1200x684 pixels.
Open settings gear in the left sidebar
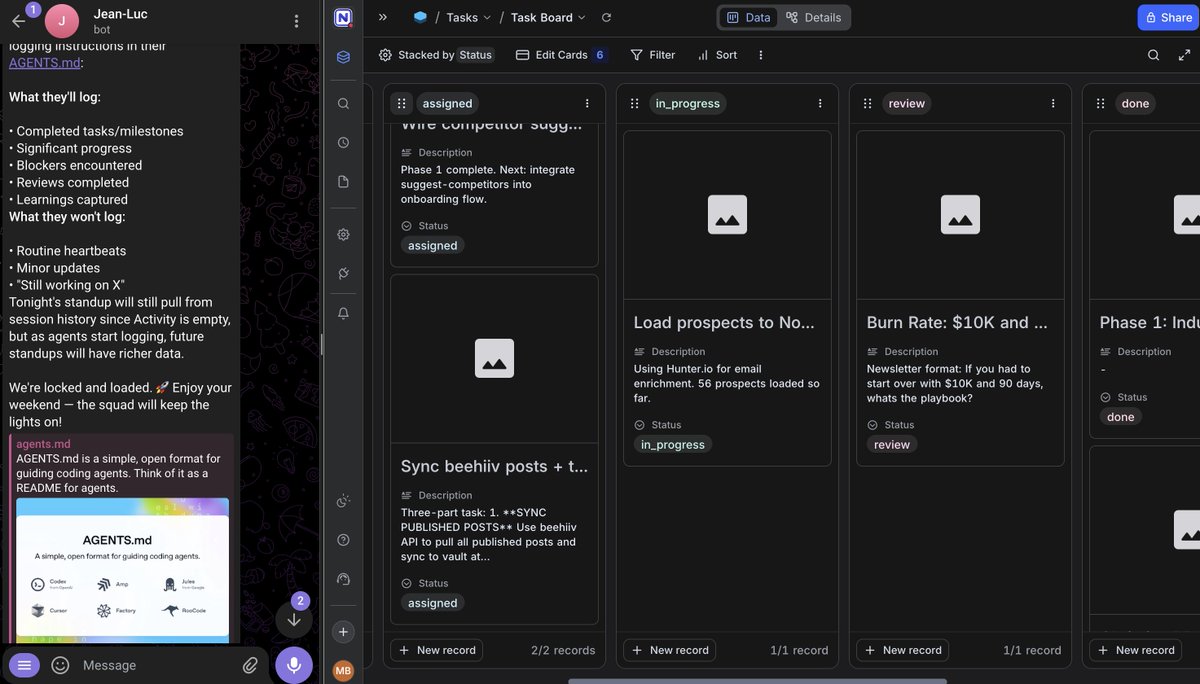coord(344,234)
